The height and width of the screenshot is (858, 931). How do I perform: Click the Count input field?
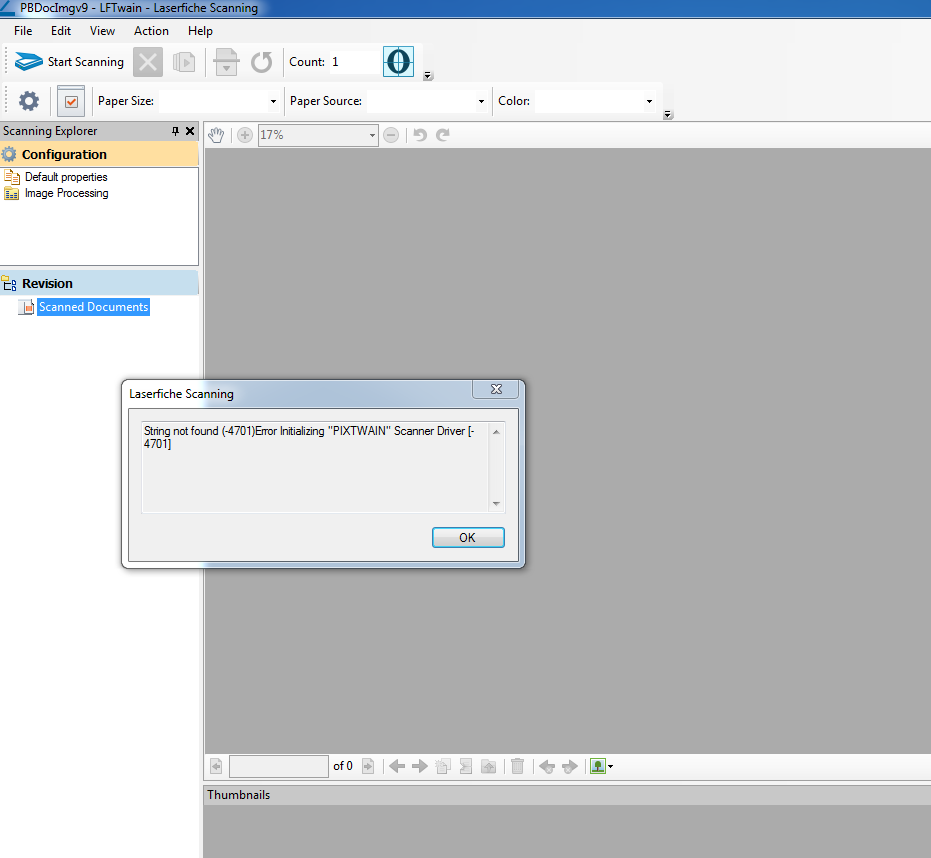[x=354, y=62]
